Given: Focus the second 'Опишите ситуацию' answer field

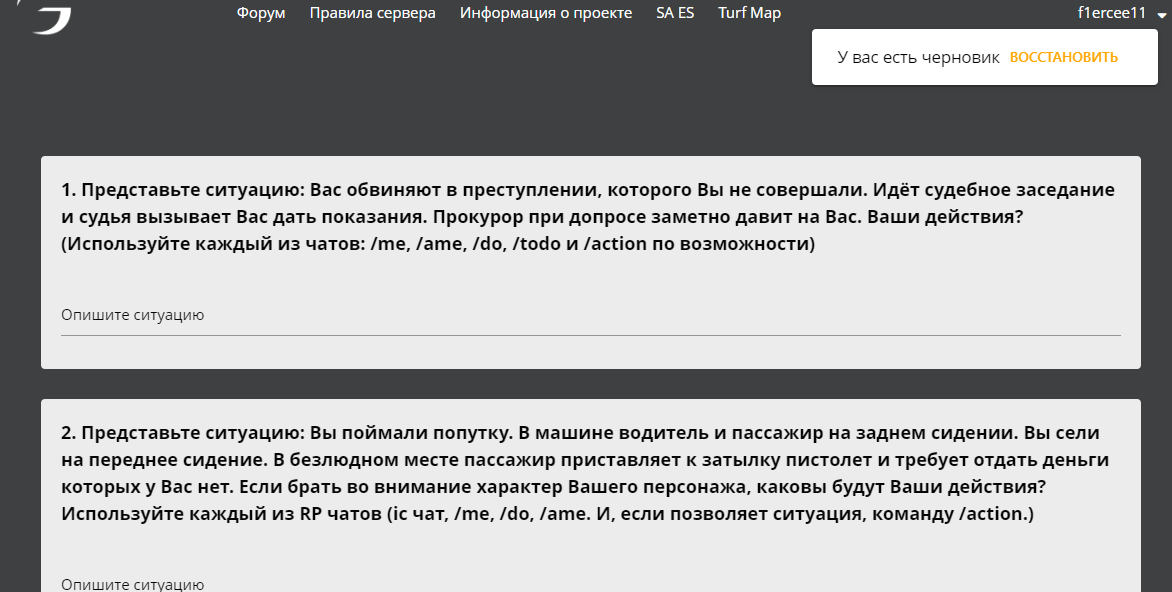Looking at the screenshot, I should (x=590, y=583).
